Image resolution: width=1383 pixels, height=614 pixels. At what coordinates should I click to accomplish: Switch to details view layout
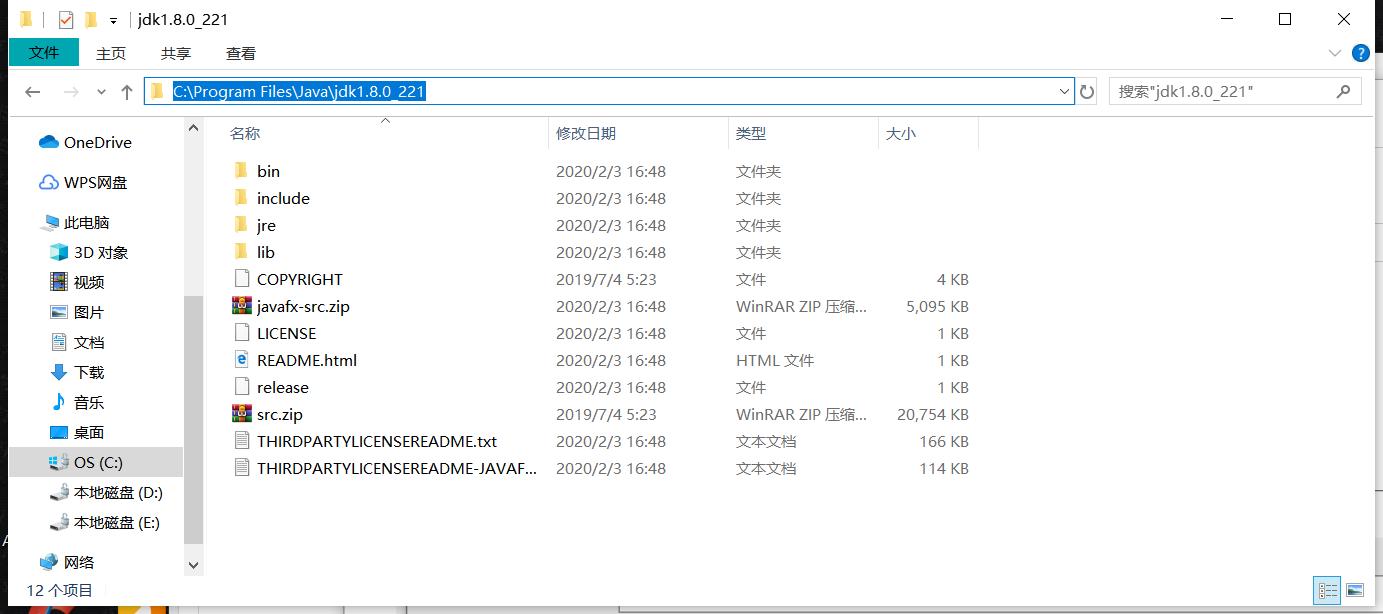pos(1327,590)
